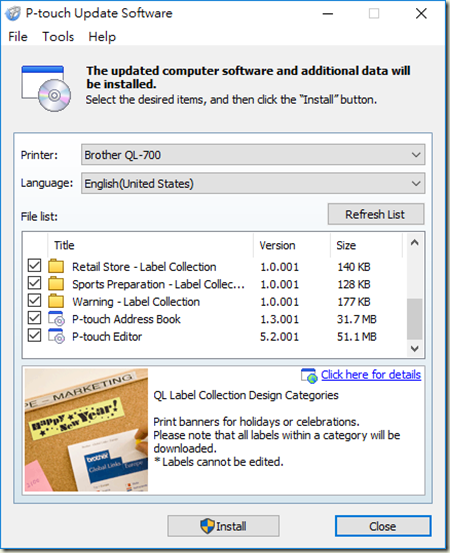Image resolution: width=450 pixels, height=553 pixels.
Task: Click the file list scrollbar thumb
Action: (x=415, y=319)
